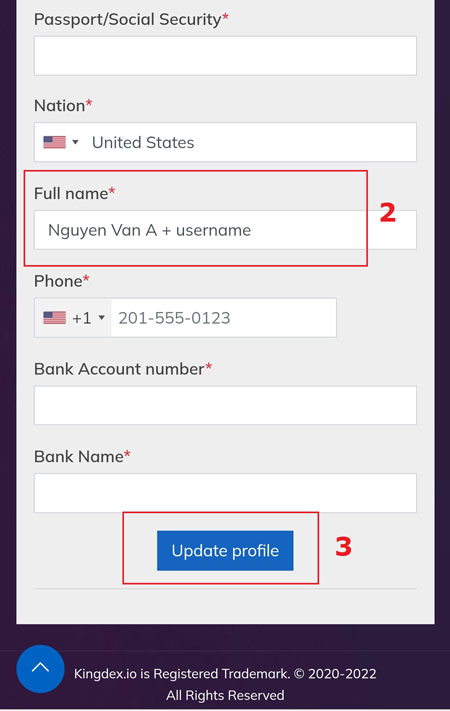Open the Nation country dropdown arrow
The image size is (450, 711).
click(x=75, y=142)
